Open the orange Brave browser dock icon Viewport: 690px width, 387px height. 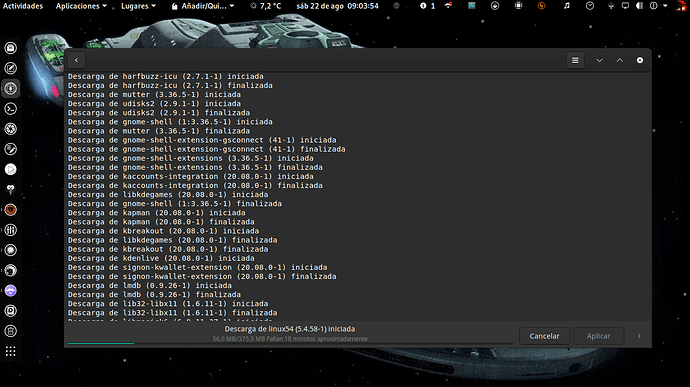point(11,210)
